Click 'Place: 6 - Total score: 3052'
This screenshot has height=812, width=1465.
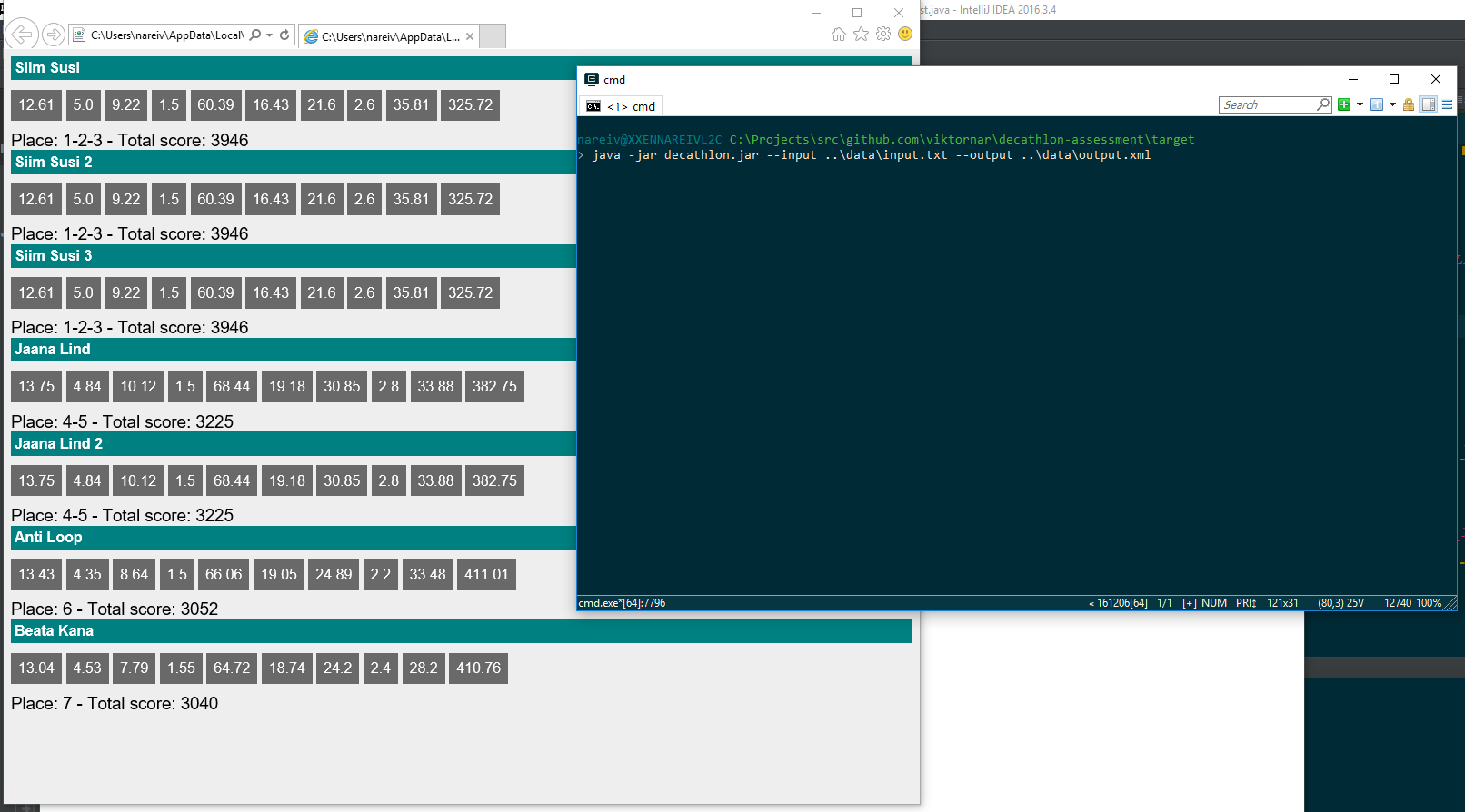point(115,609)
